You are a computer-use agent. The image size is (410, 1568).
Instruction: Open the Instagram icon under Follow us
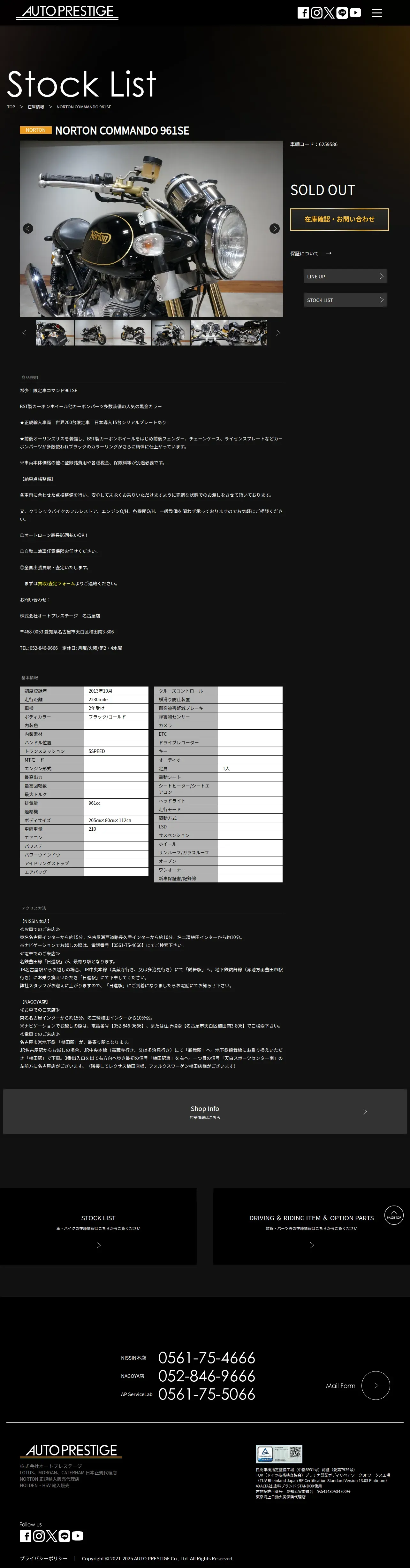(38, 1536)
